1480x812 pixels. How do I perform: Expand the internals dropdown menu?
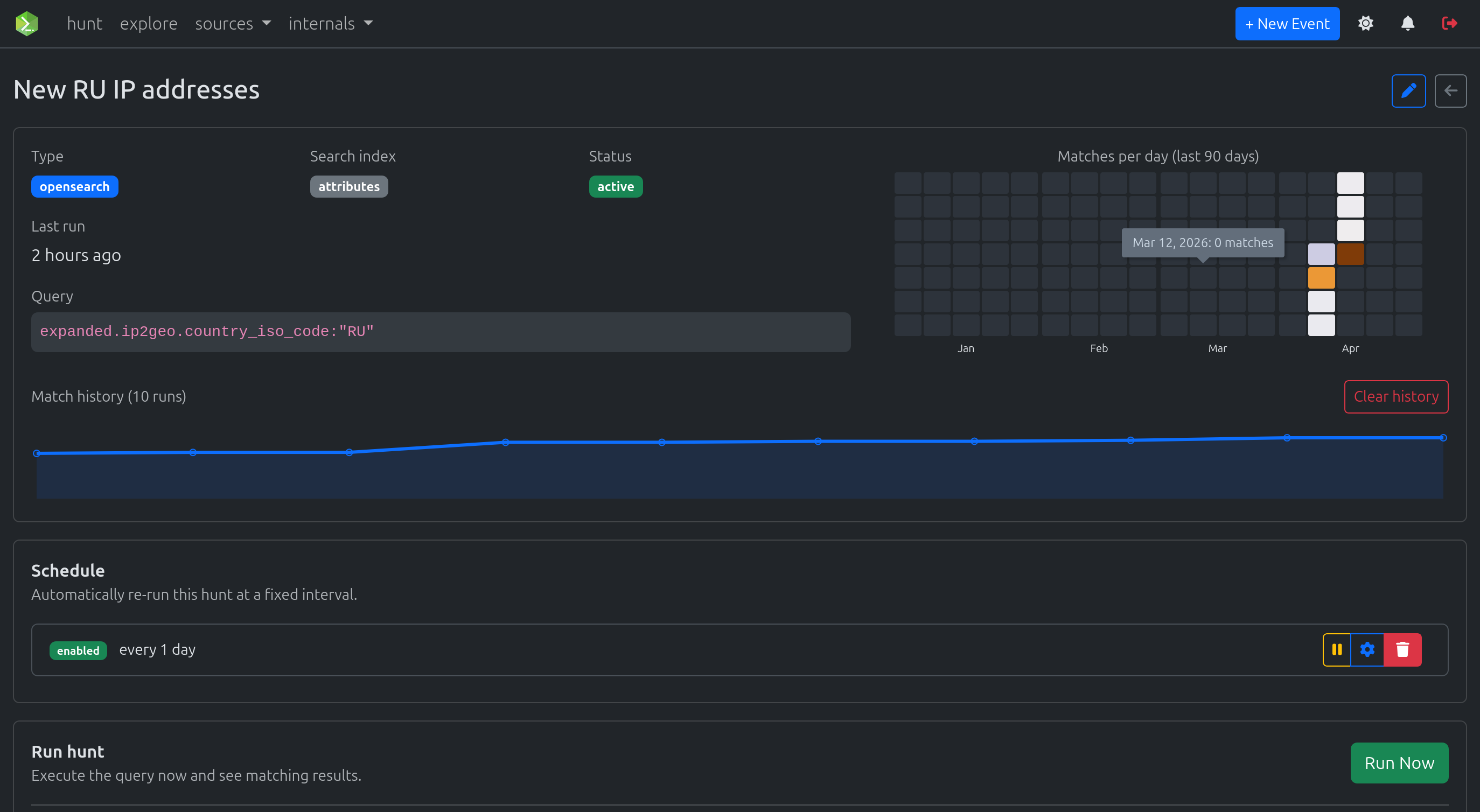[330, 24]
